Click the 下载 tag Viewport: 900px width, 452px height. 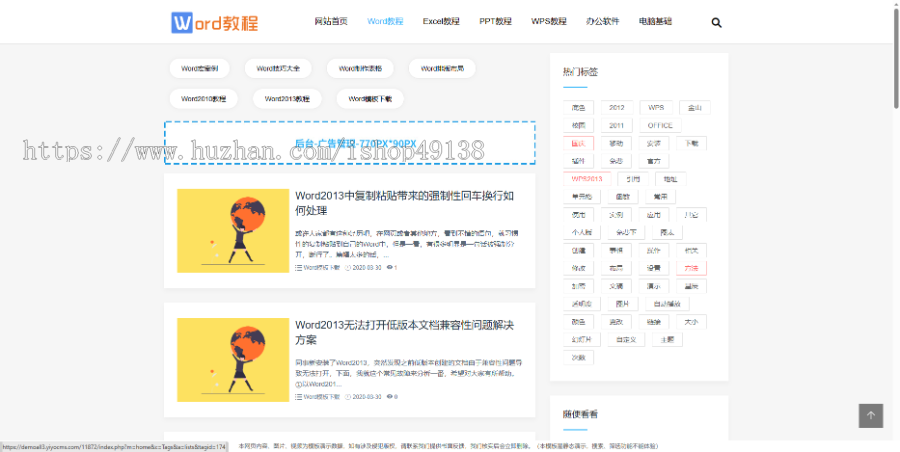pos(691,143)
